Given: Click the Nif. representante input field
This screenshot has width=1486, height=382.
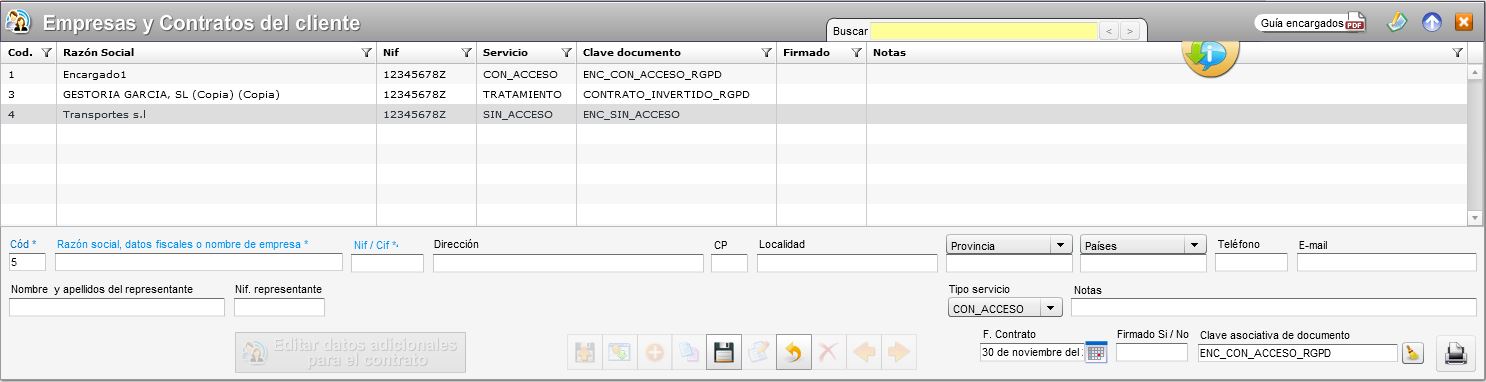Looking at the screenshot, I should (x=279, y=307).
